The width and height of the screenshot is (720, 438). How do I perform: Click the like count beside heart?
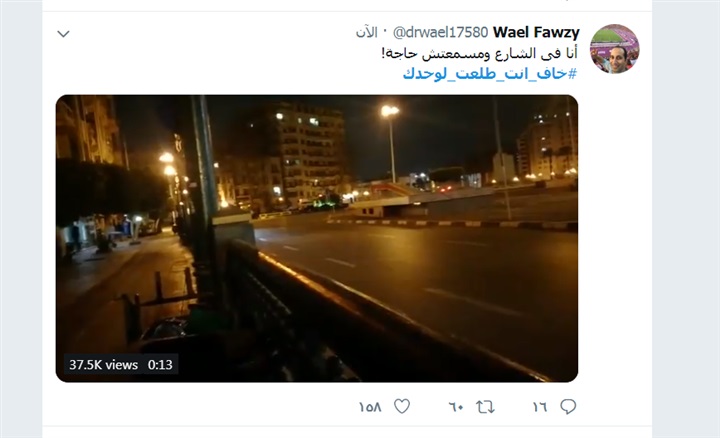[370, 407]
